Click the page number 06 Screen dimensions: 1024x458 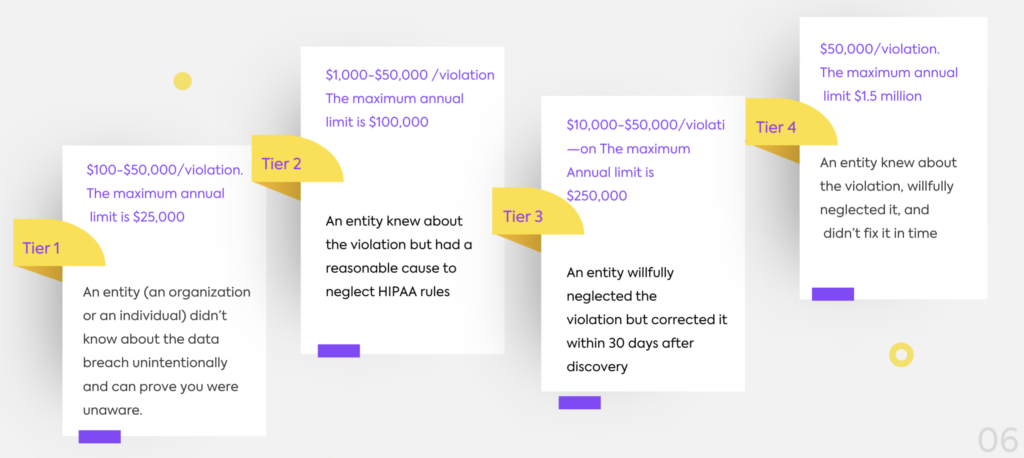[998, 440]
